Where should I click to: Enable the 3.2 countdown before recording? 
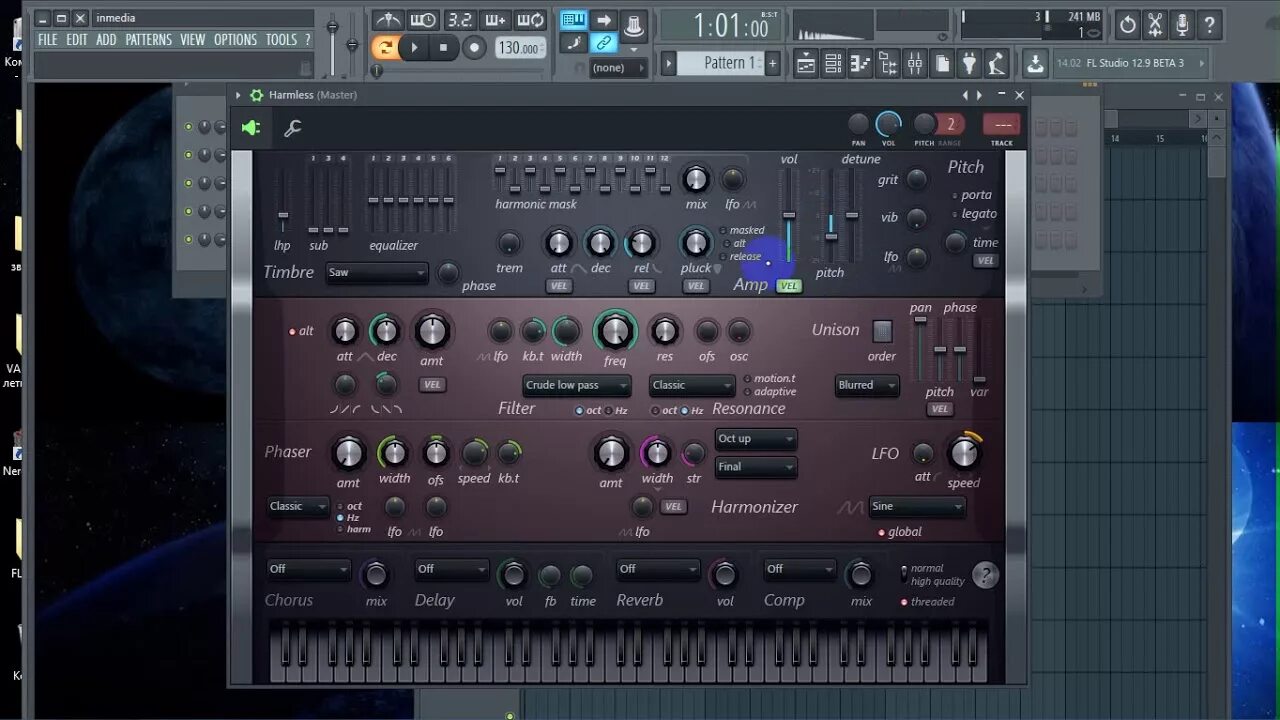(x=459, y=20)
